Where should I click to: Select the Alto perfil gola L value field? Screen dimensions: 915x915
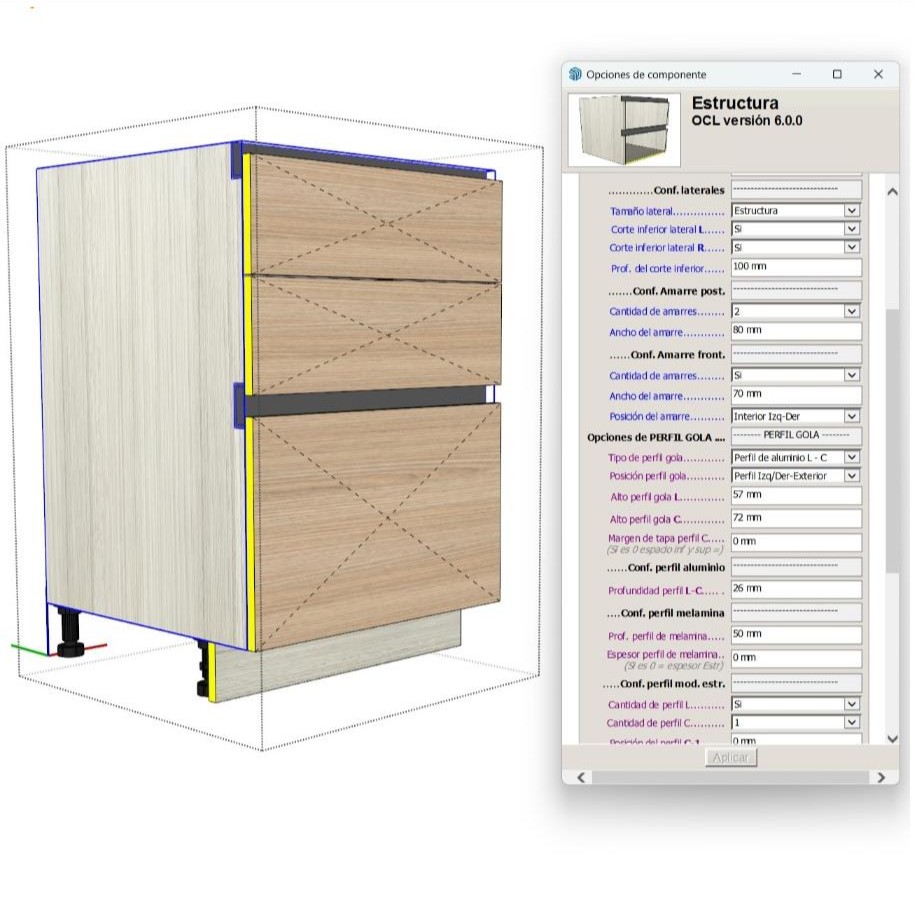795,497
